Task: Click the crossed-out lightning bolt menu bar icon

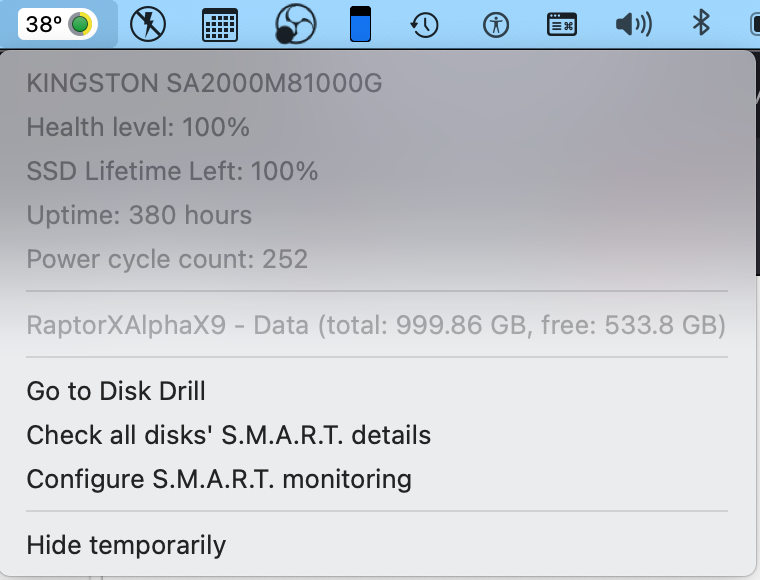Action: click(x=148, y=24)
